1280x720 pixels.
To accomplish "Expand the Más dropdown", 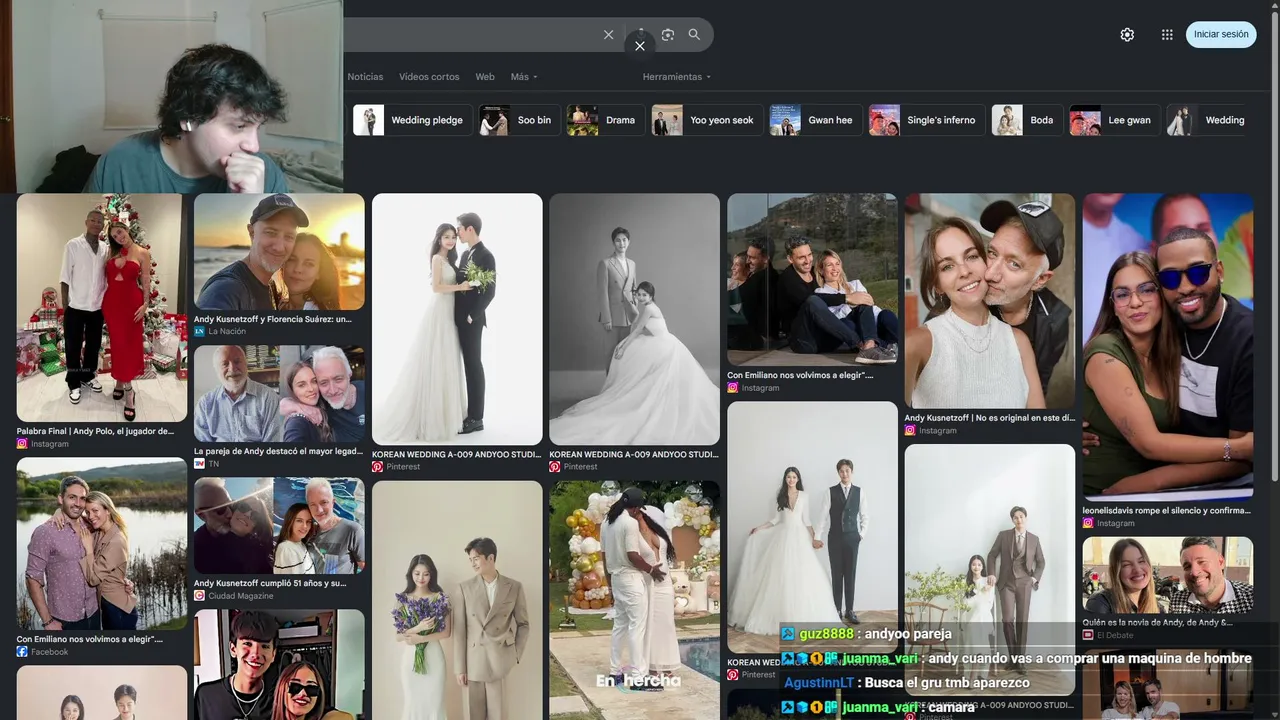I will pyautogui.click(x=524, y=77).
